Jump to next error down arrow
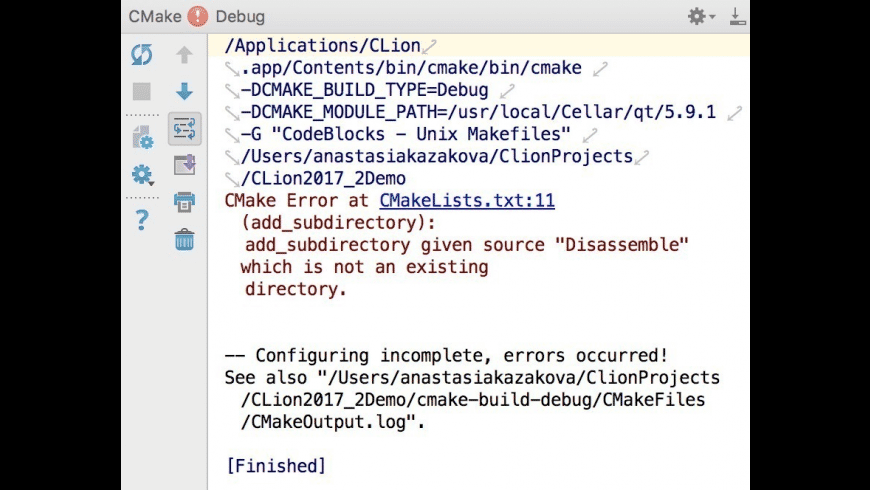This screenshot has width=870, height=490. [184, 92]
